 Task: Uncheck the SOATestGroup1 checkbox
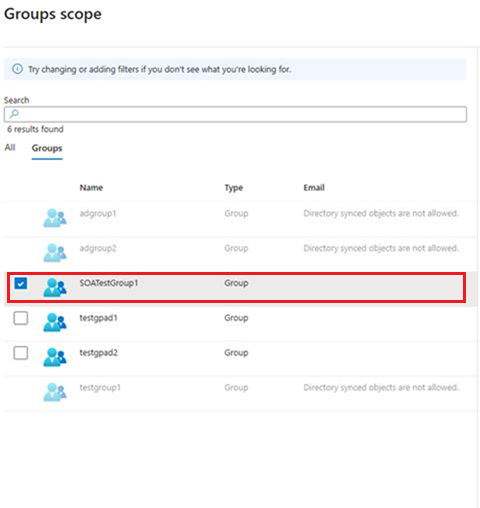click(21, 284)
